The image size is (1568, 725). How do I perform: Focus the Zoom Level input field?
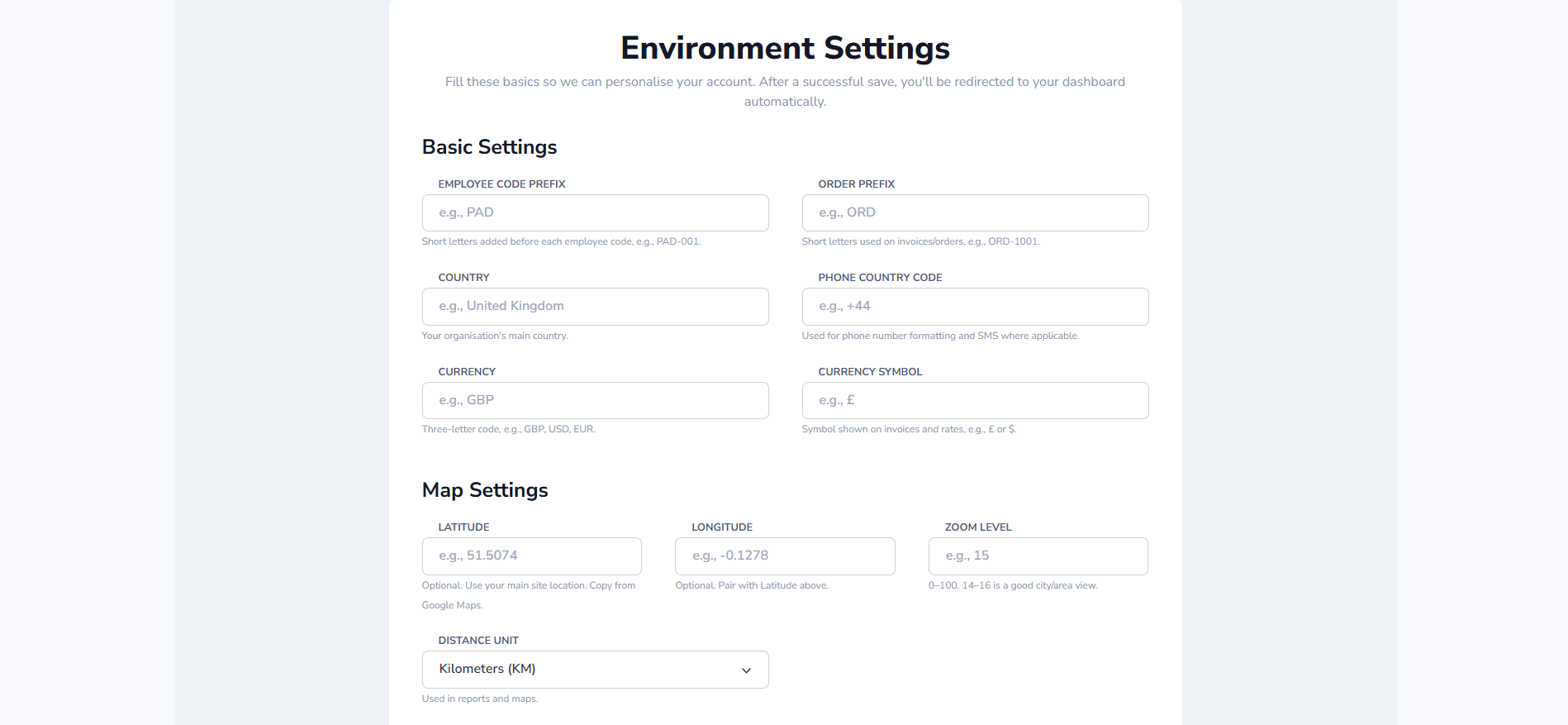(1038, 556)
